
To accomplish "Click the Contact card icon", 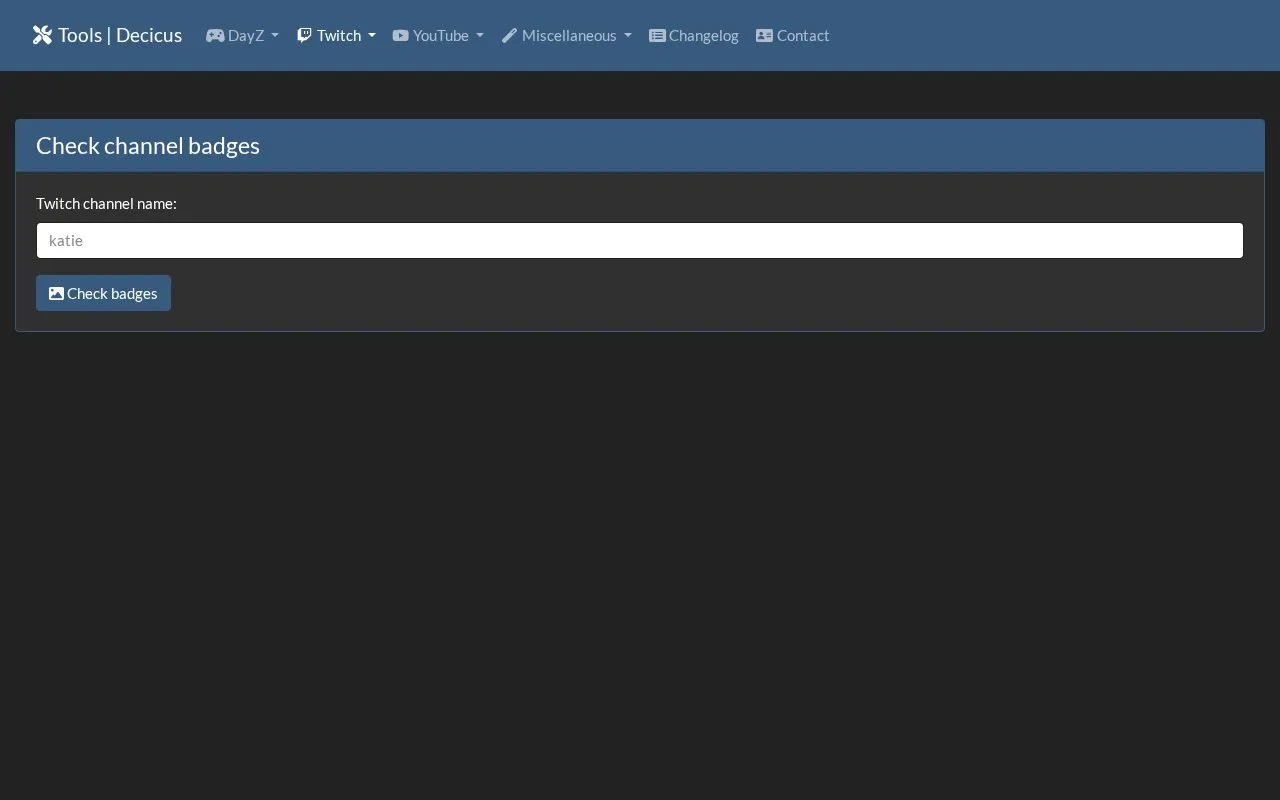I will pos(765,35).
